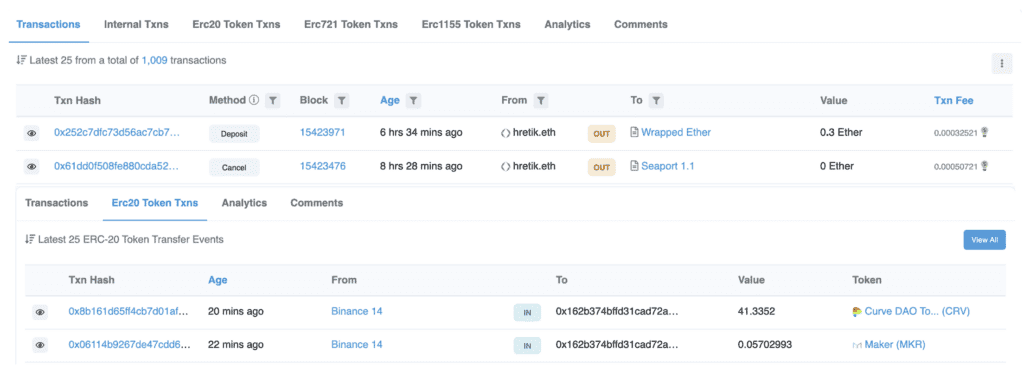The width and height of the screenshot is (1024, 385).
Task: Open the To column filter icon
Action: pyautogui.click(x=657, y=100)
